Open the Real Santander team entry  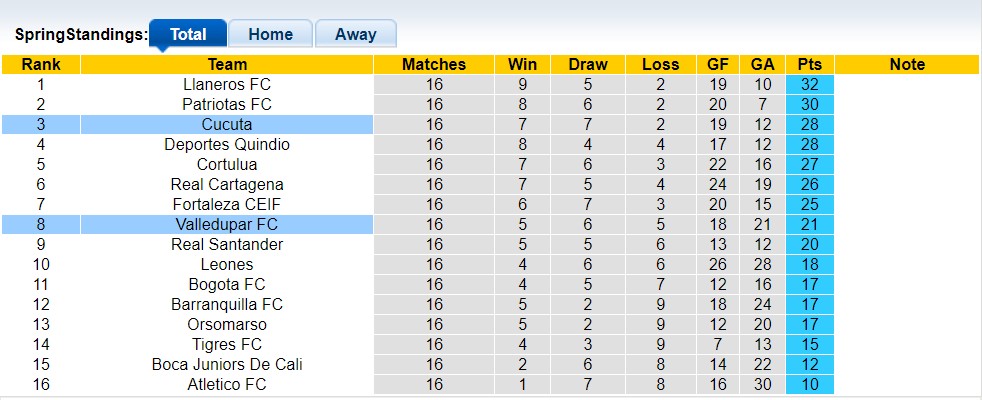click(227, 245)
